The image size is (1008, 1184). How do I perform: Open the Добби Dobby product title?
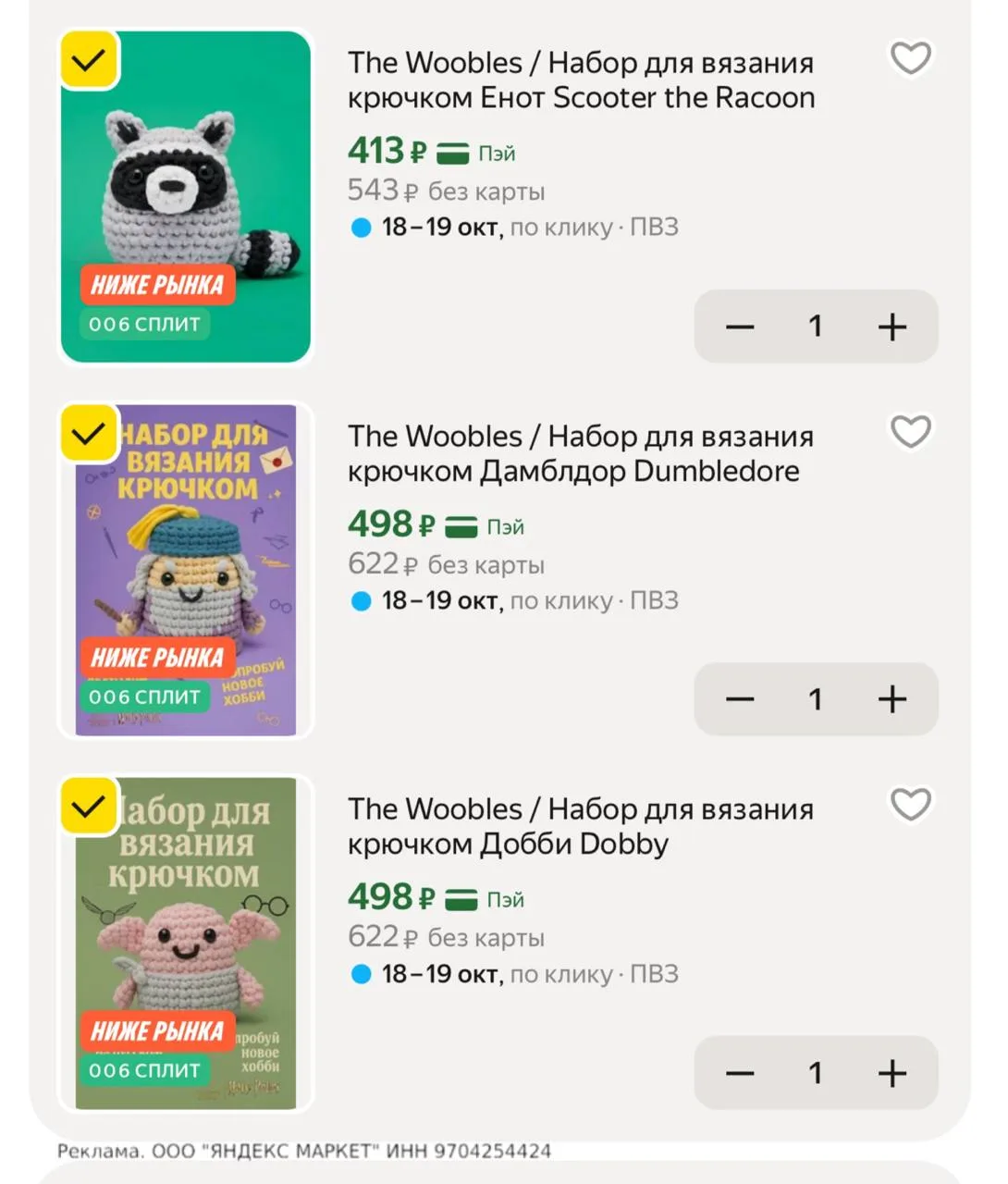click(x=581, y=826)
